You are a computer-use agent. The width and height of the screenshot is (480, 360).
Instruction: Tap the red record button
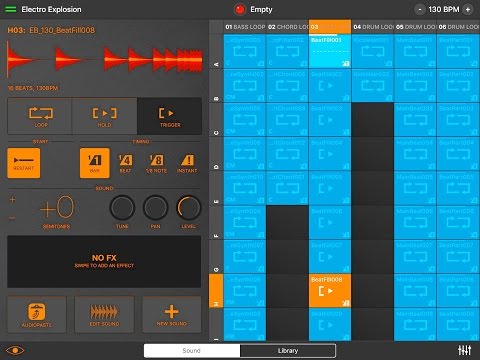(240, 9)
